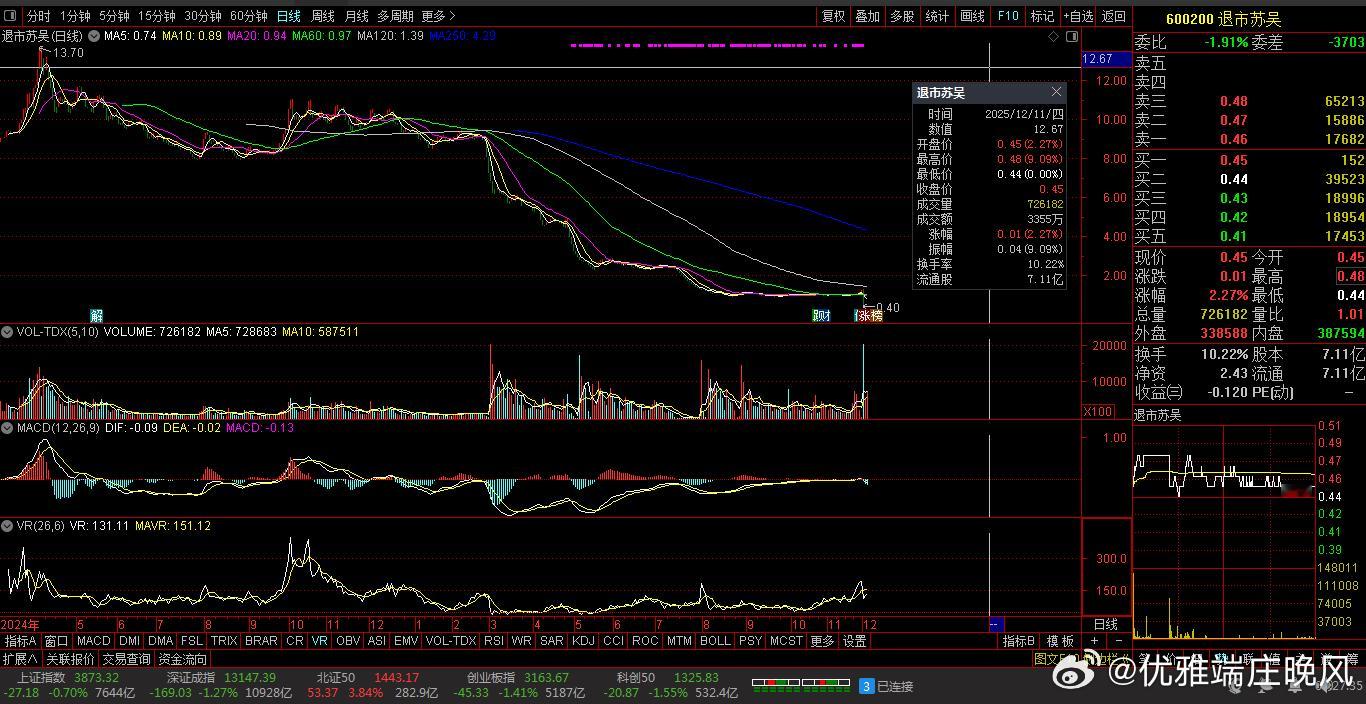Open the connection status icon 已连接
Screen dimensions: 1366x704
click(x=867, y=686)
